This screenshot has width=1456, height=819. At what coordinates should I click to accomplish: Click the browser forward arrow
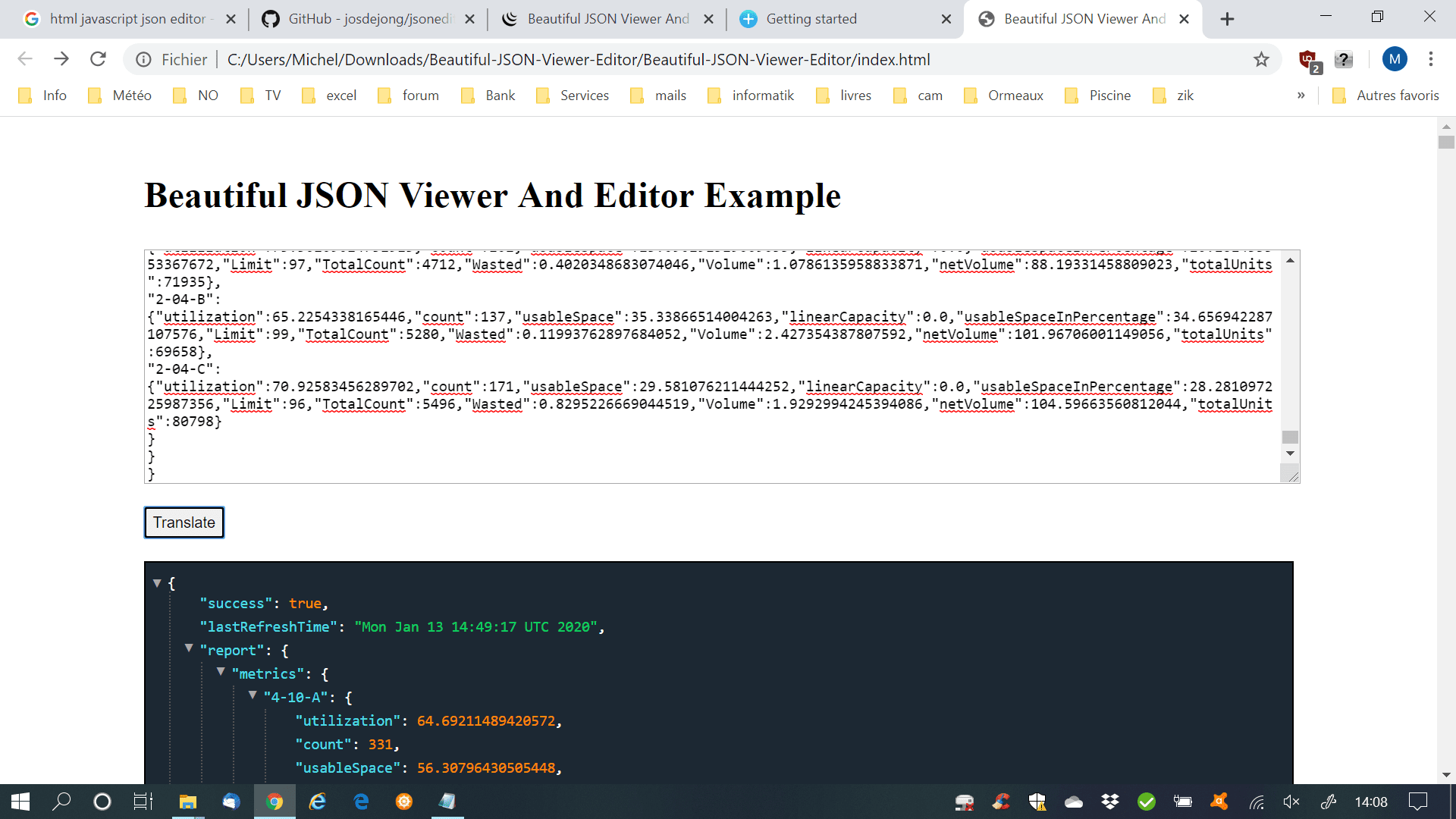(61, 59)
